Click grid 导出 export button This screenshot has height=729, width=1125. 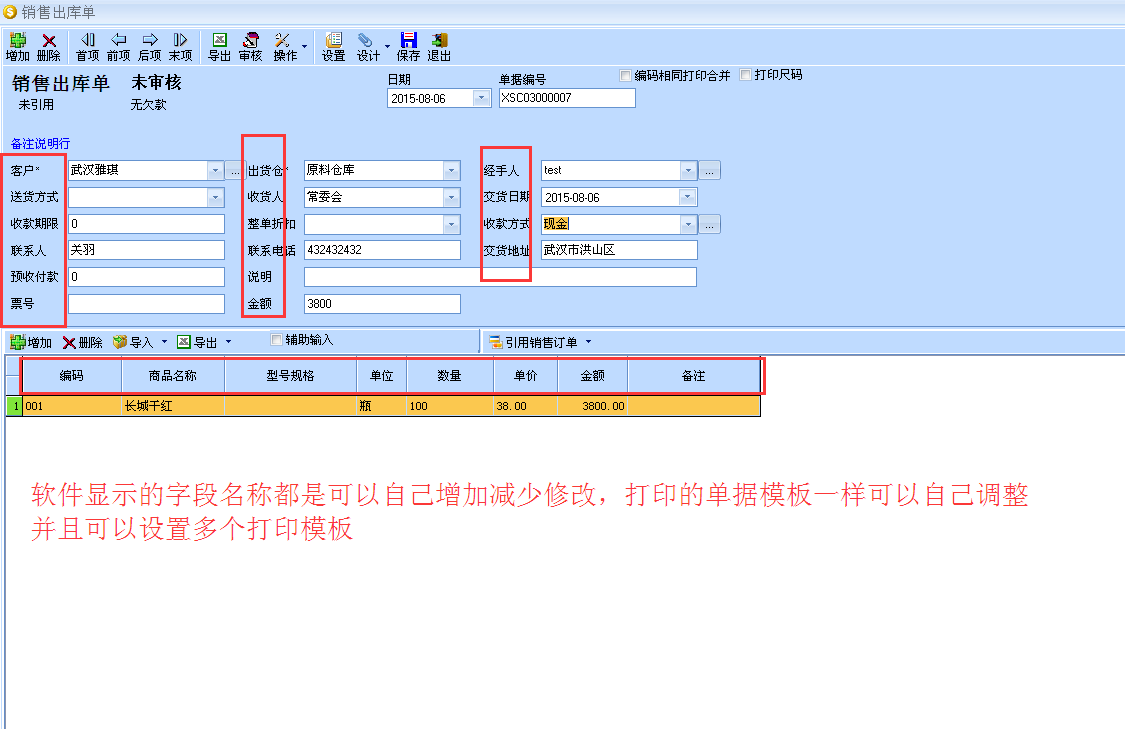coord(197,342)
